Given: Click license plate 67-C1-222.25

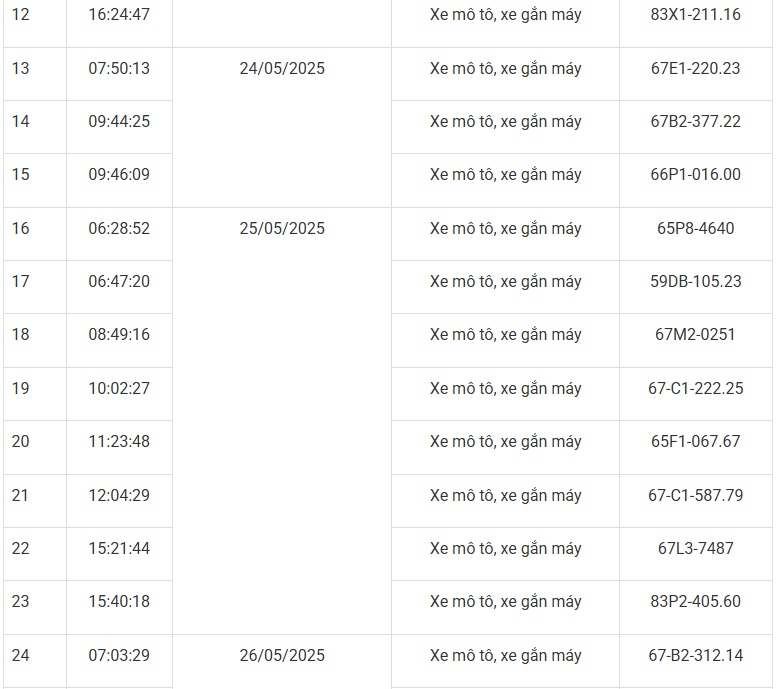Looking at the screenshot, I should [695, 388].
